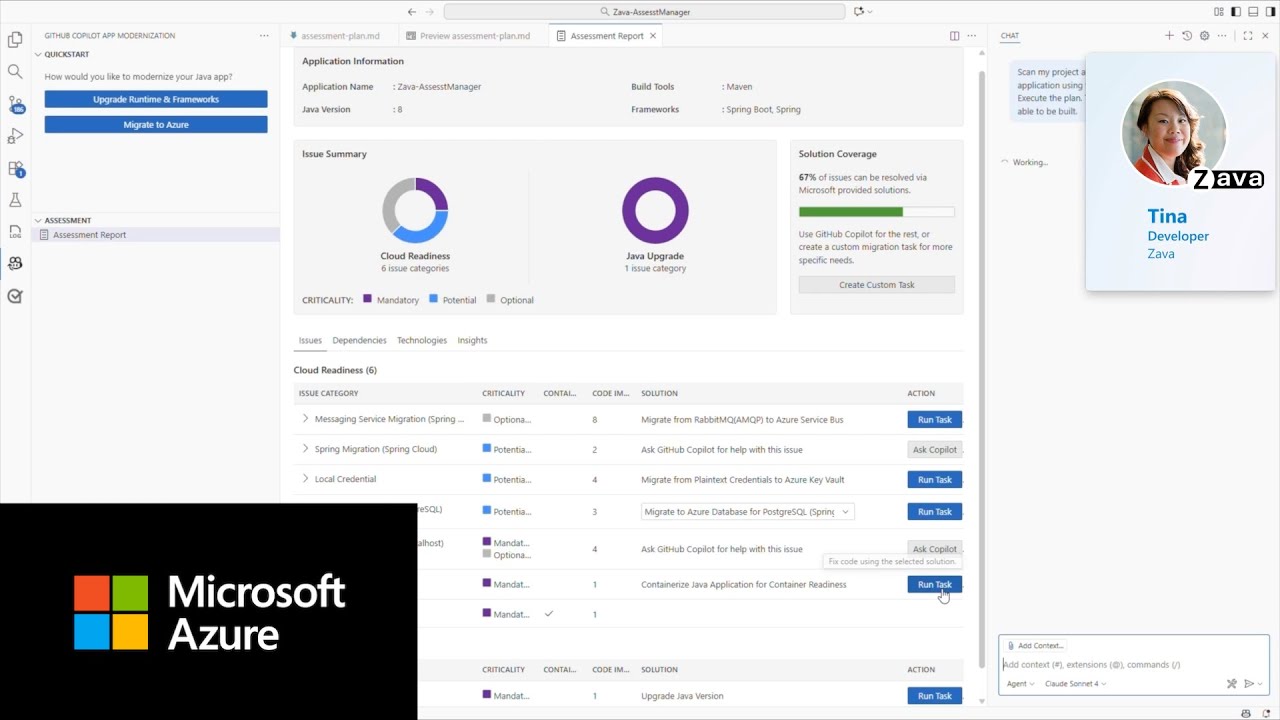Click the Cloud Readiness donut chart

click(415, 210)
